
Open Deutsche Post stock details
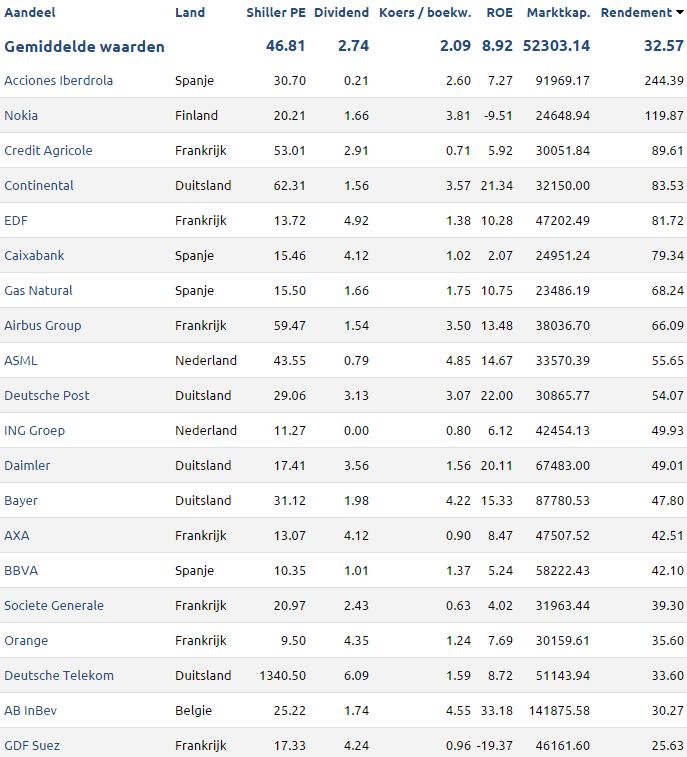[47, 395]
